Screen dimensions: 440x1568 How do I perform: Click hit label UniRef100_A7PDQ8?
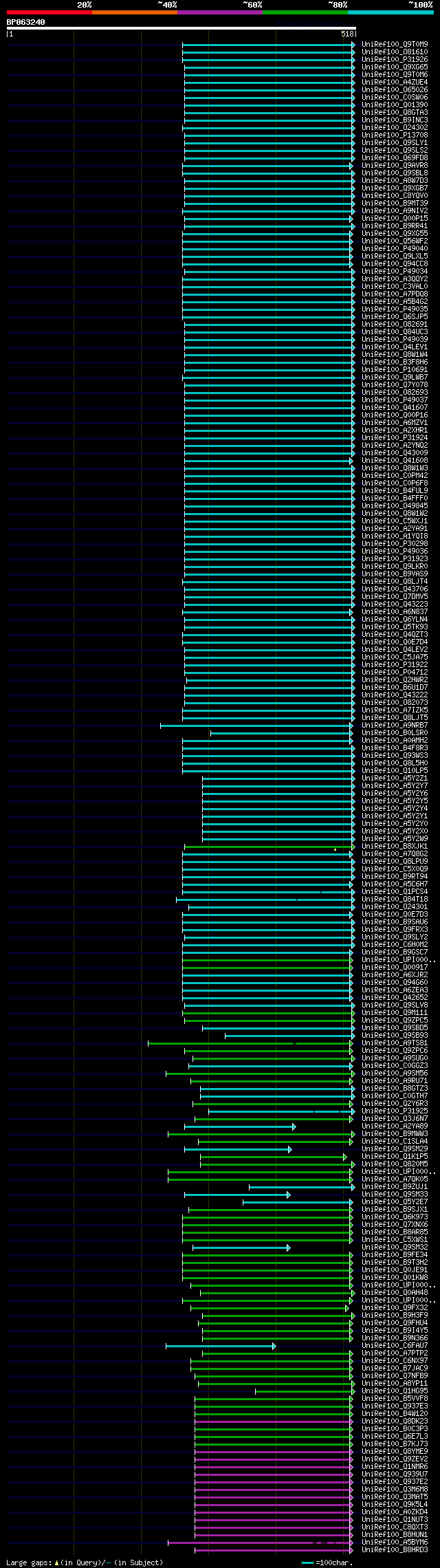point(395,294)
